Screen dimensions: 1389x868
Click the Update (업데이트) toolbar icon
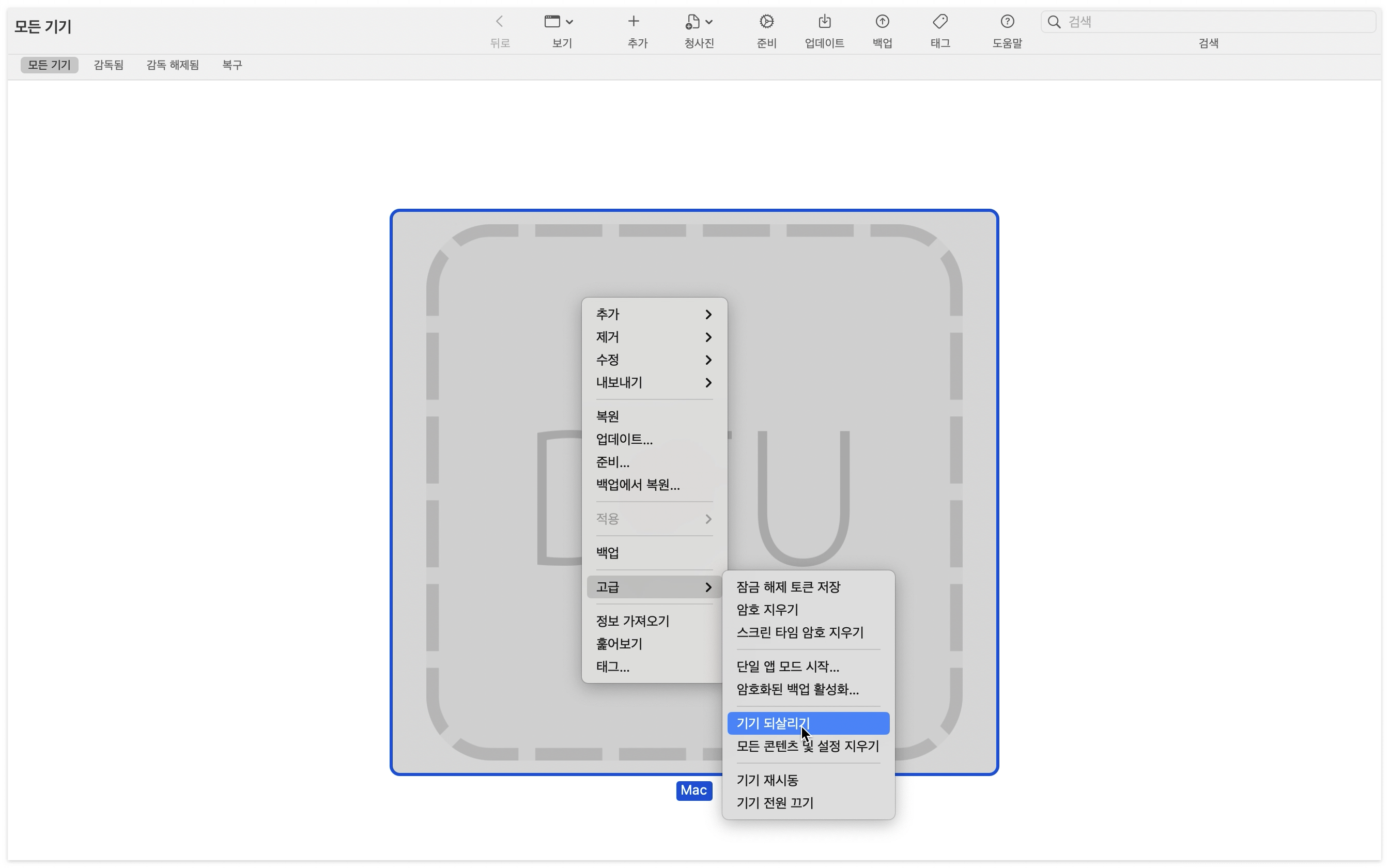tap(824, 22)
